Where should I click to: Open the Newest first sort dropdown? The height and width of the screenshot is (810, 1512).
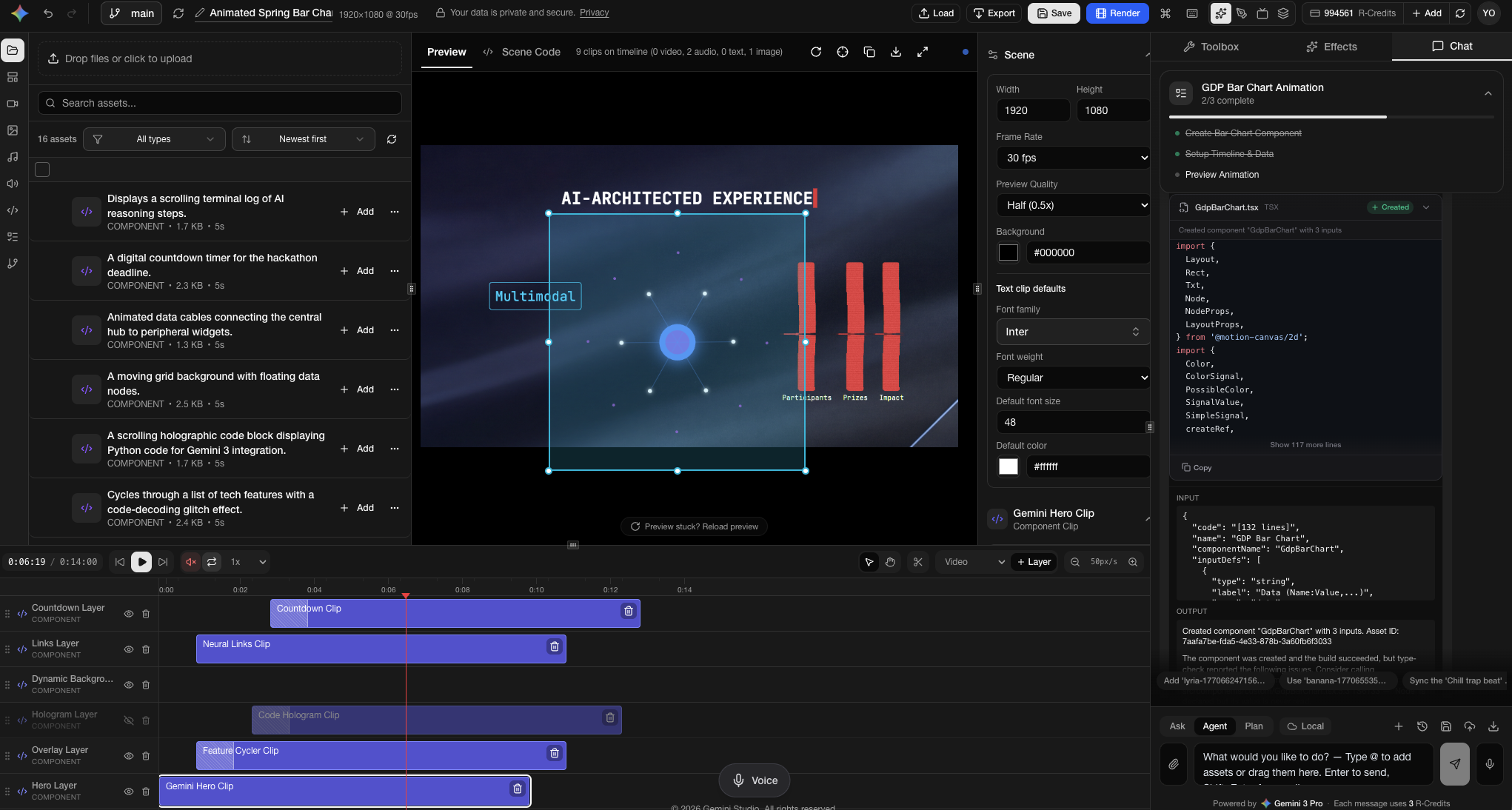pyautogui.click(x=303, y=139)
